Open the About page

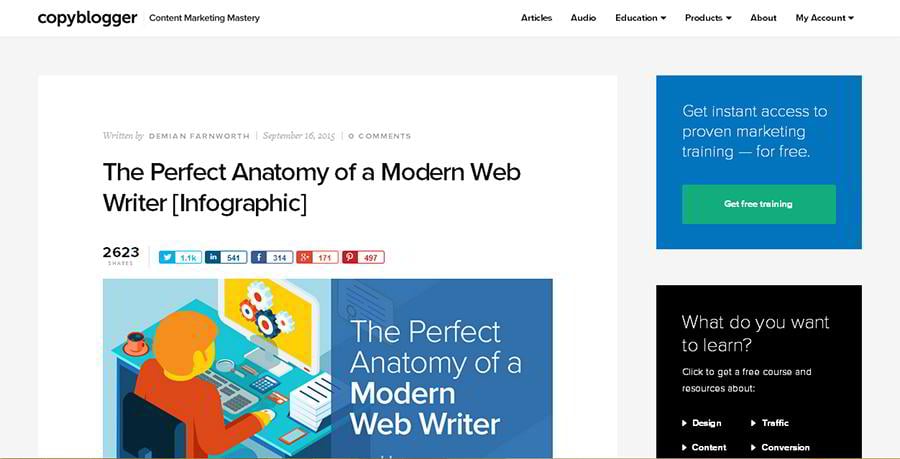(x=763, y=18)
